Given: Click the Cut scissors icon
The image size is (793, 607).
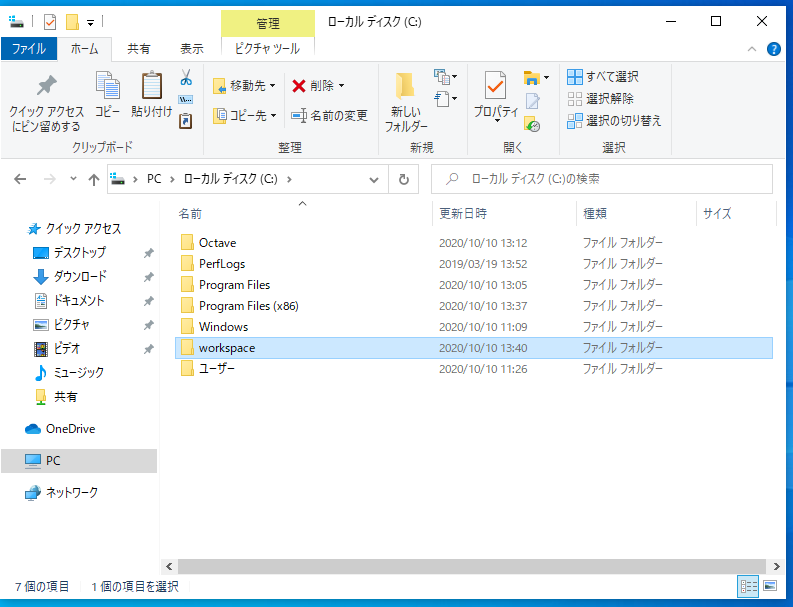Looking at the screenshot, I should [x=186, y=77].
